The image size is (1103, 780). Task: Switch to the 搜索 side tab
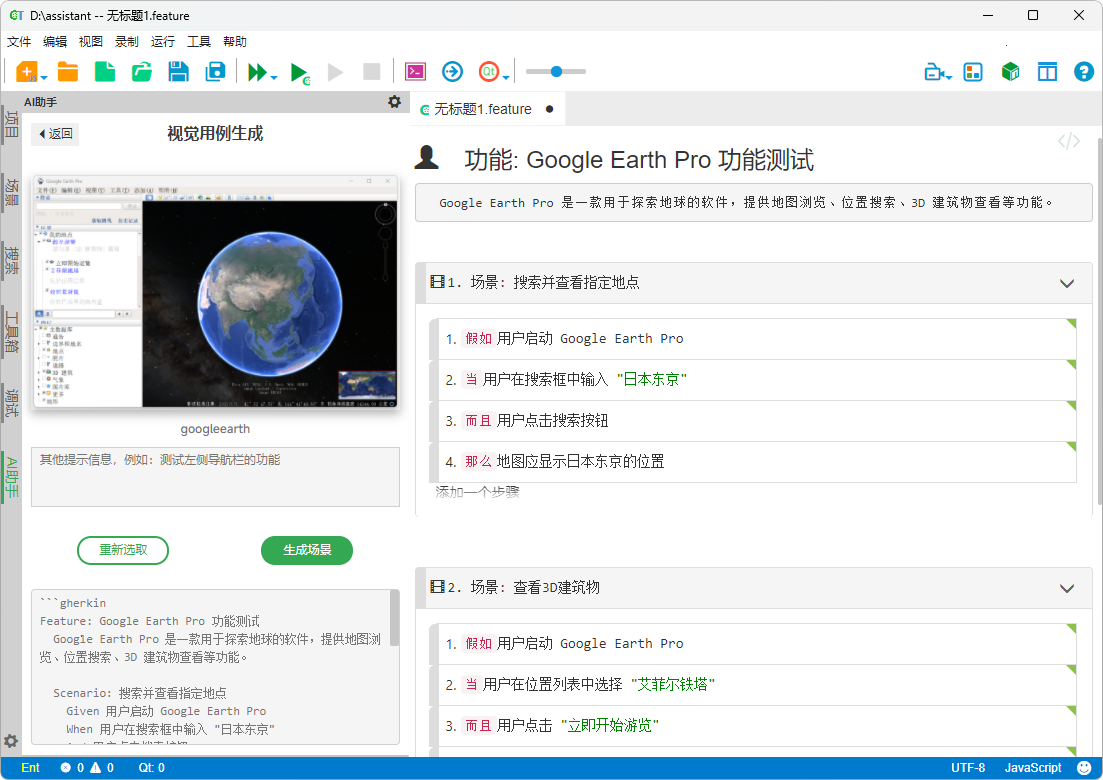[11, 259]
